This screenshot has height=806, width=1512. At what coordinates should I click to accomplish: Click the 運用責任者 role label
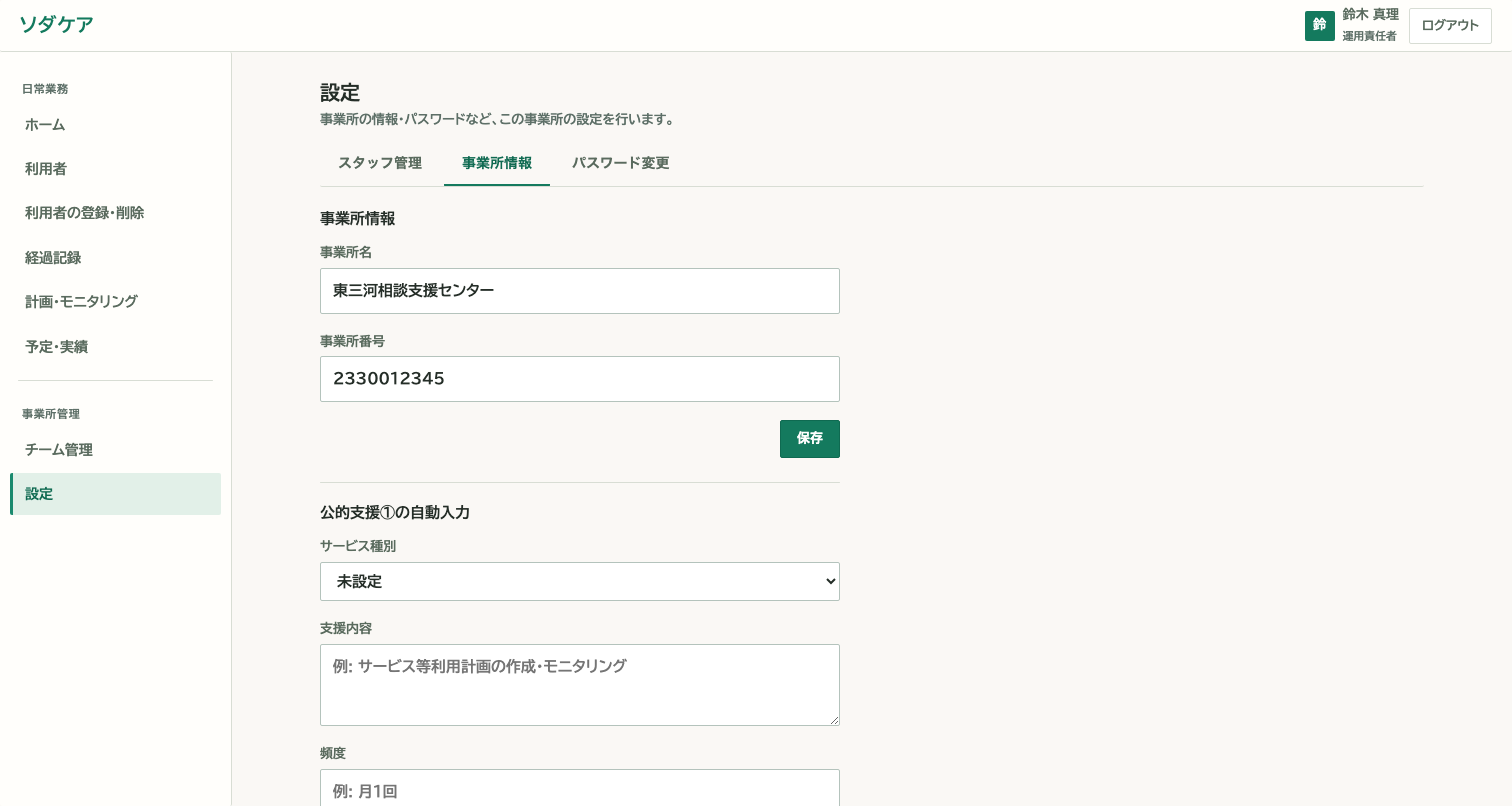[1369, 36]
